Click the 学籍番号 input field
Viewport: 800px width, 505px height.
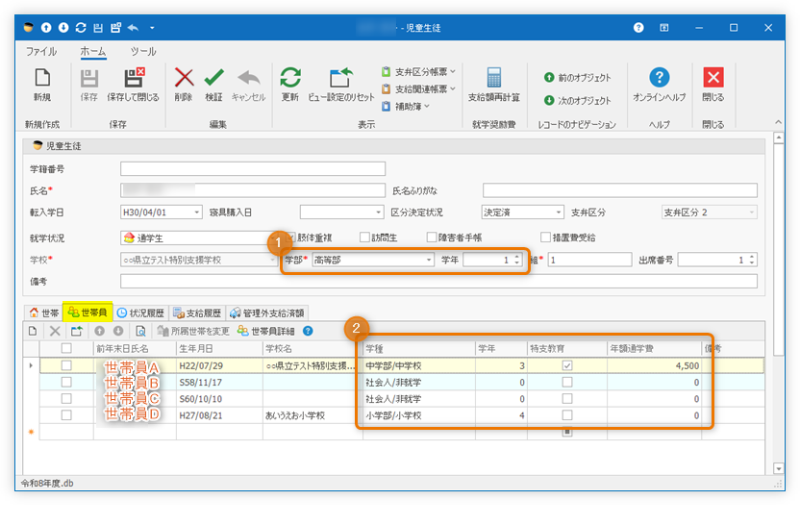coord(253,169)
